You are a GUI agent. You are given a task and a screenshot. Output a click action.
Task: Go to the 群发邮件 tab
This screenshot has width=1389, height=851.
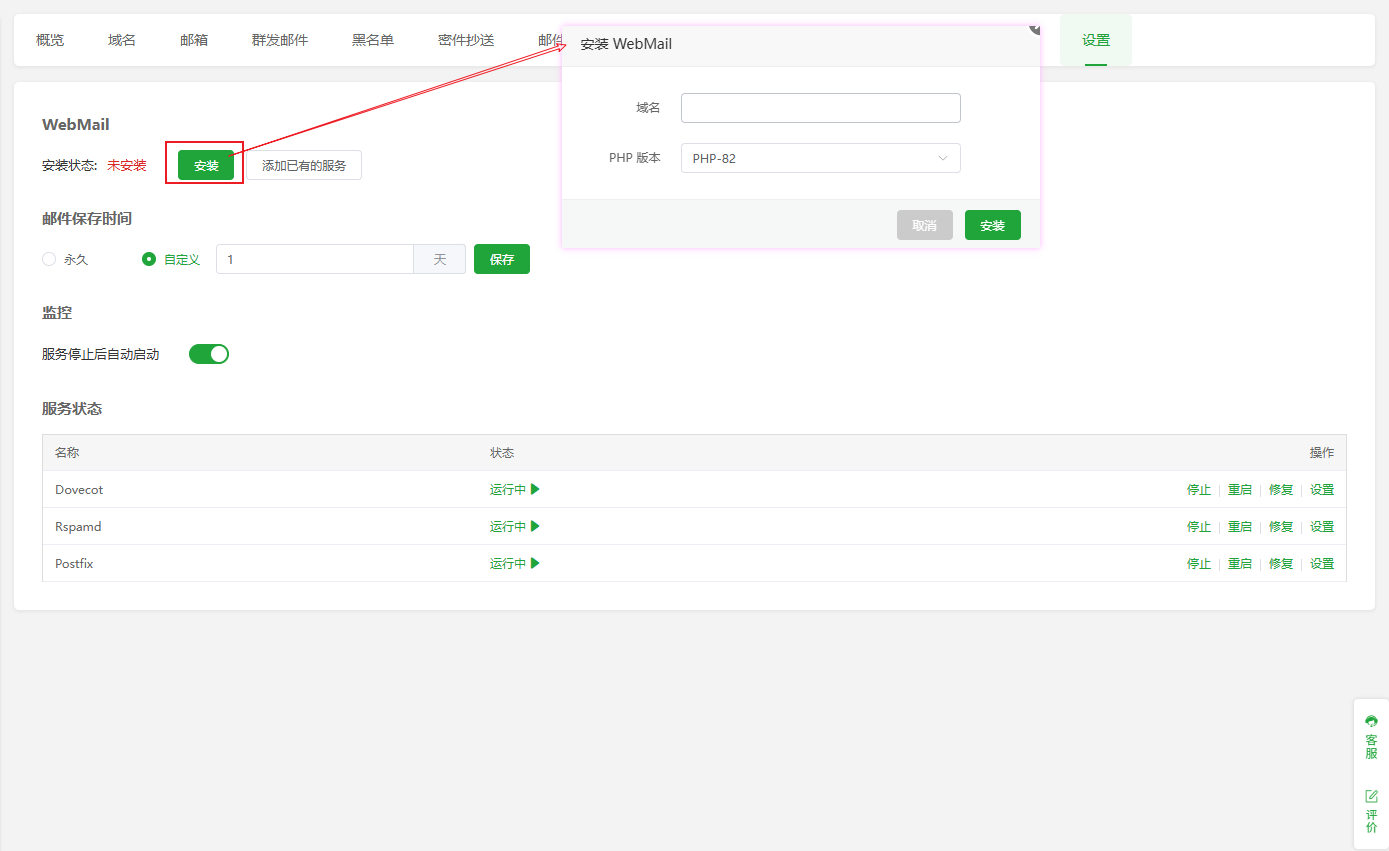[280, 40]
